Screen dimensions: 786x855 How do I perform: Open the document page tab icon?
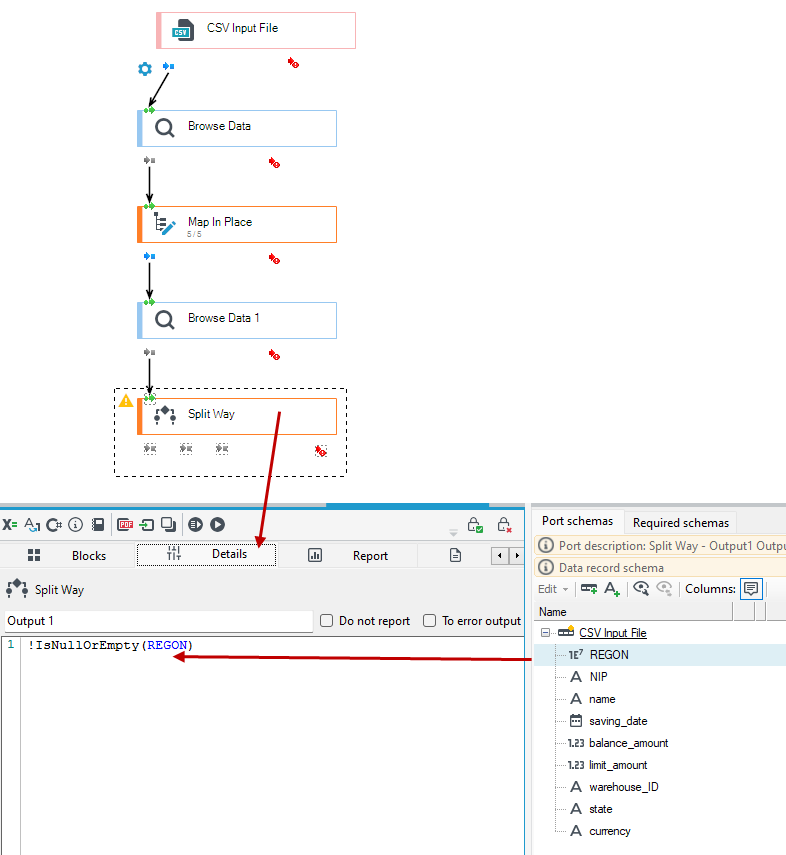(455, 556)
